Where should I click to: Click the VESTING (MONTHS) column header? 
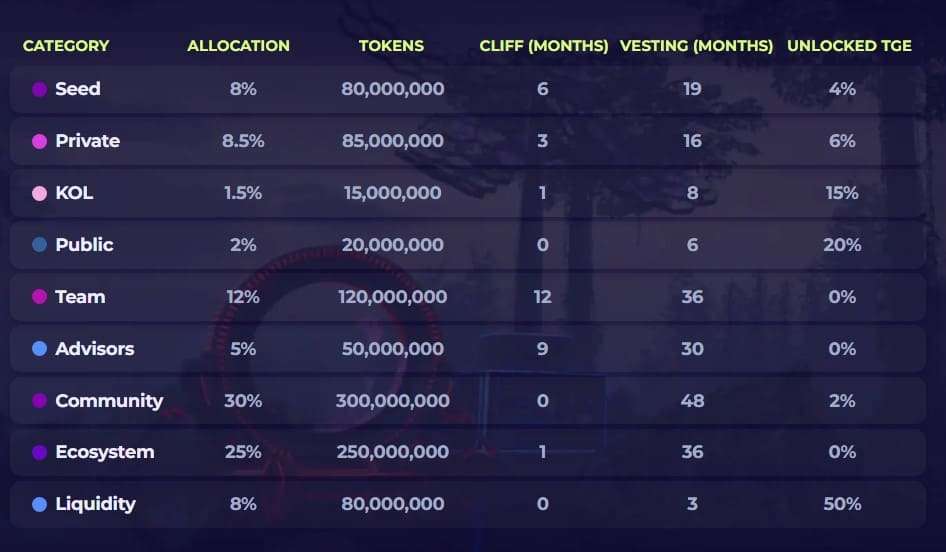coord(696,46)
